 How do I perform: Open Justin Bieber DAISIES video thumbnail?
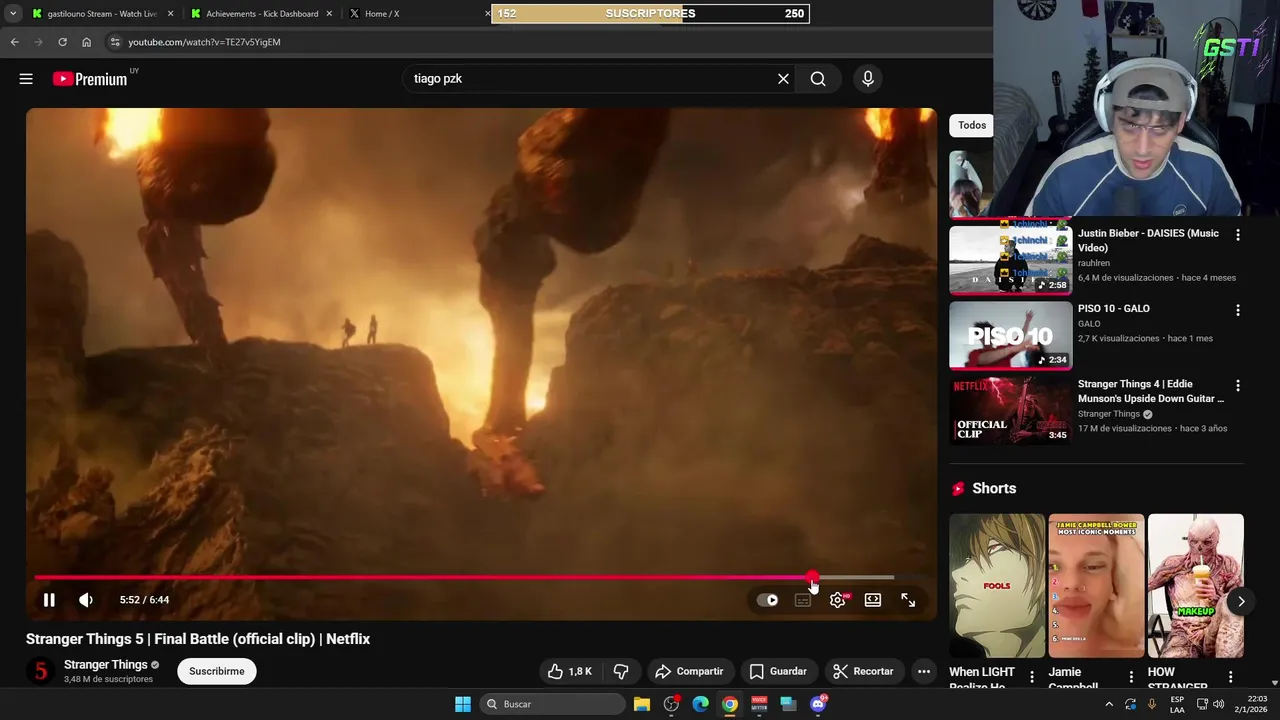[x=1010, y=260]
